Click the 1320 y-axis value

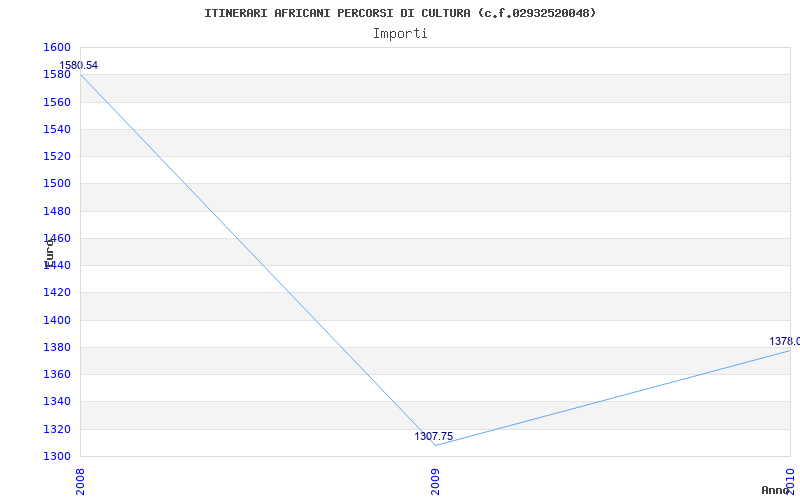(56, 430)
